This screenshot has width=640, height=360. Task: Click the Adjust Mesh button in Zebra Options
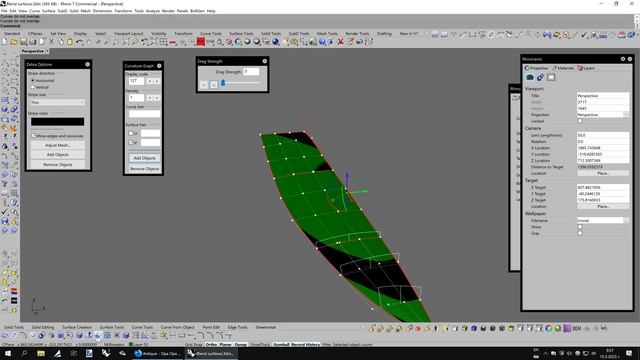tap(58, 145)
